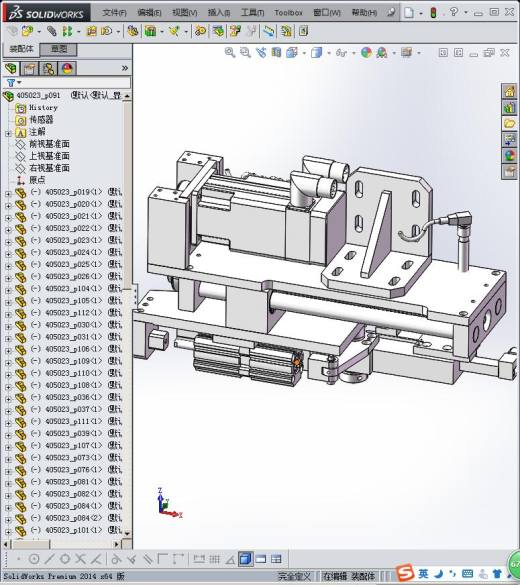Image resolution: width=520 pixels, height=585 pixels.
Task: Open the Assembly Features tool
Action: [150, 31]
